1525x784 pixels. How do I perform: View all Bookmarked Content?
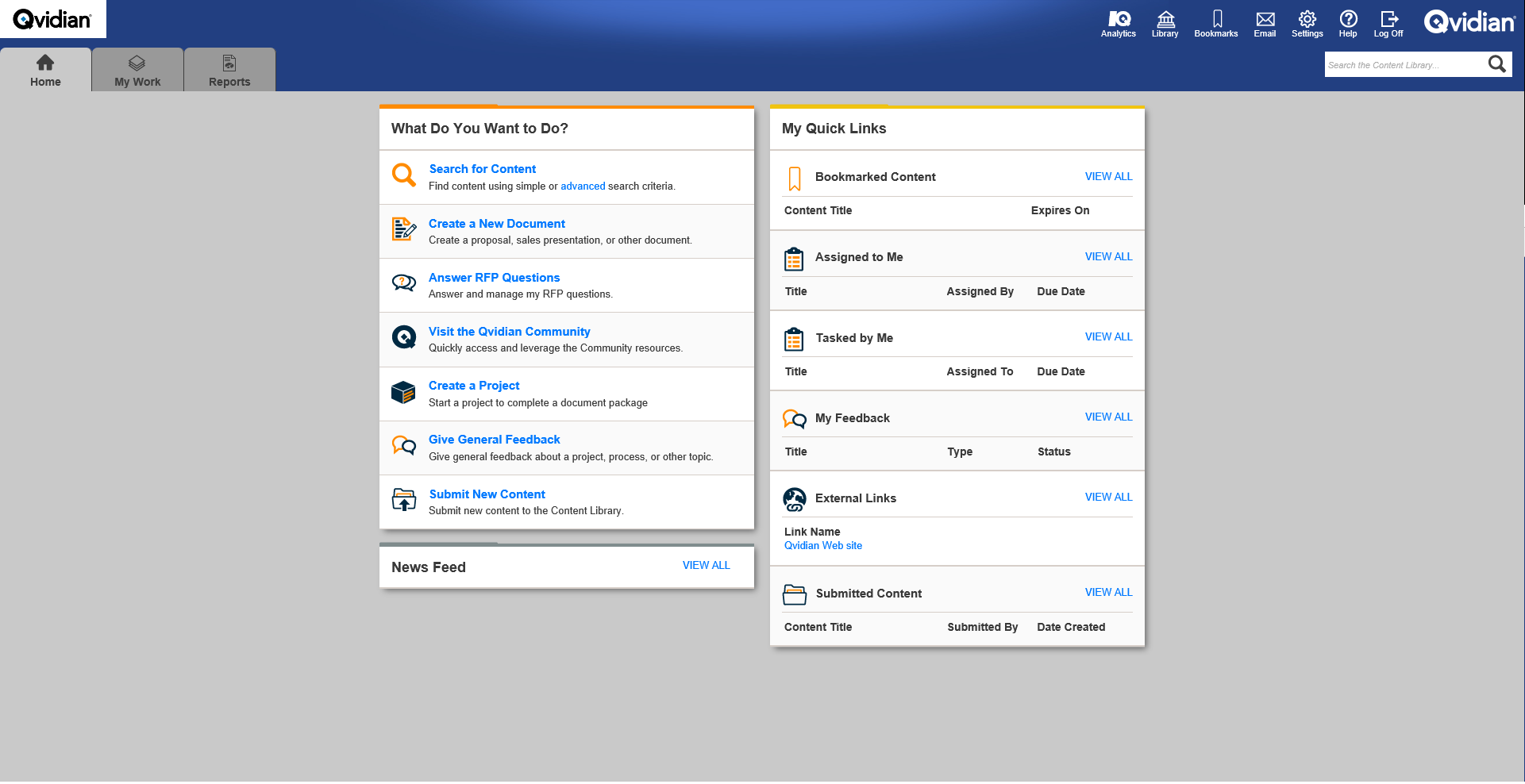(1109, 177)
